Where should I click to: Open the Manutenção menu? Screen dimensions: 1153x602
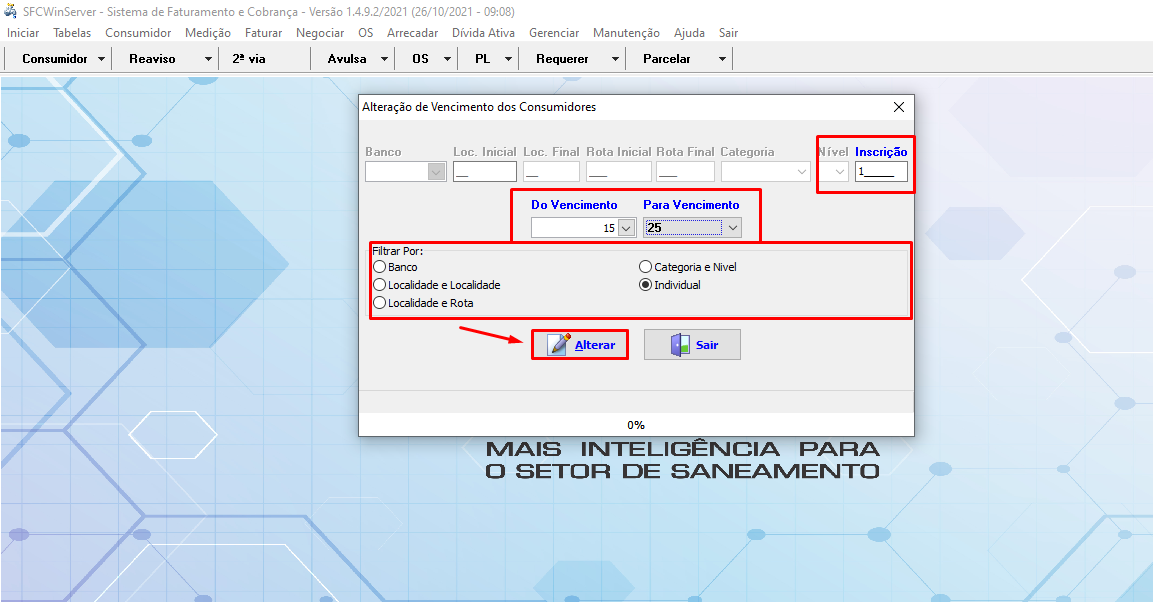626,33
